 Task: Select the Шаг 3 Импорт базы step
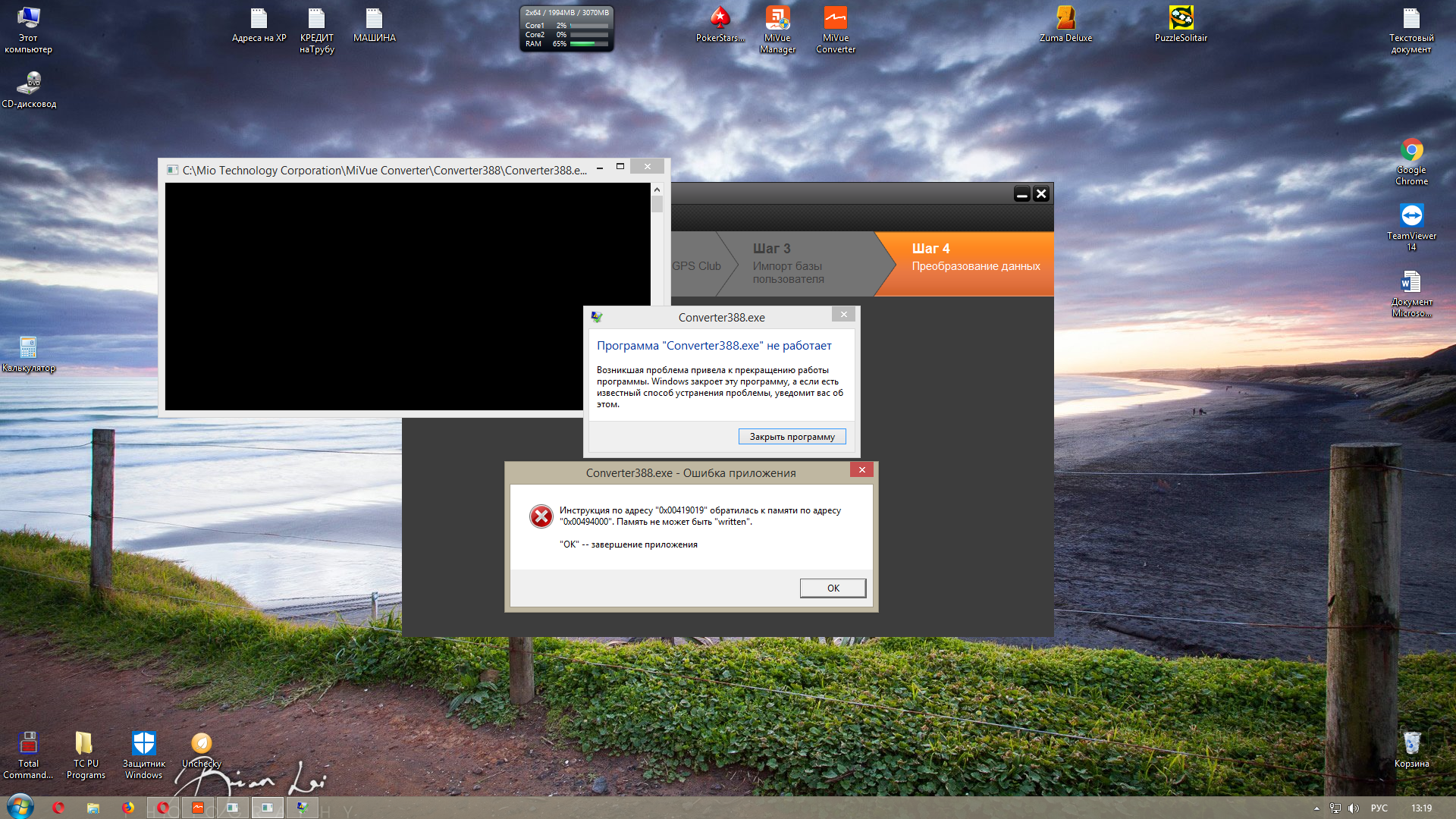tap(789, 263)
